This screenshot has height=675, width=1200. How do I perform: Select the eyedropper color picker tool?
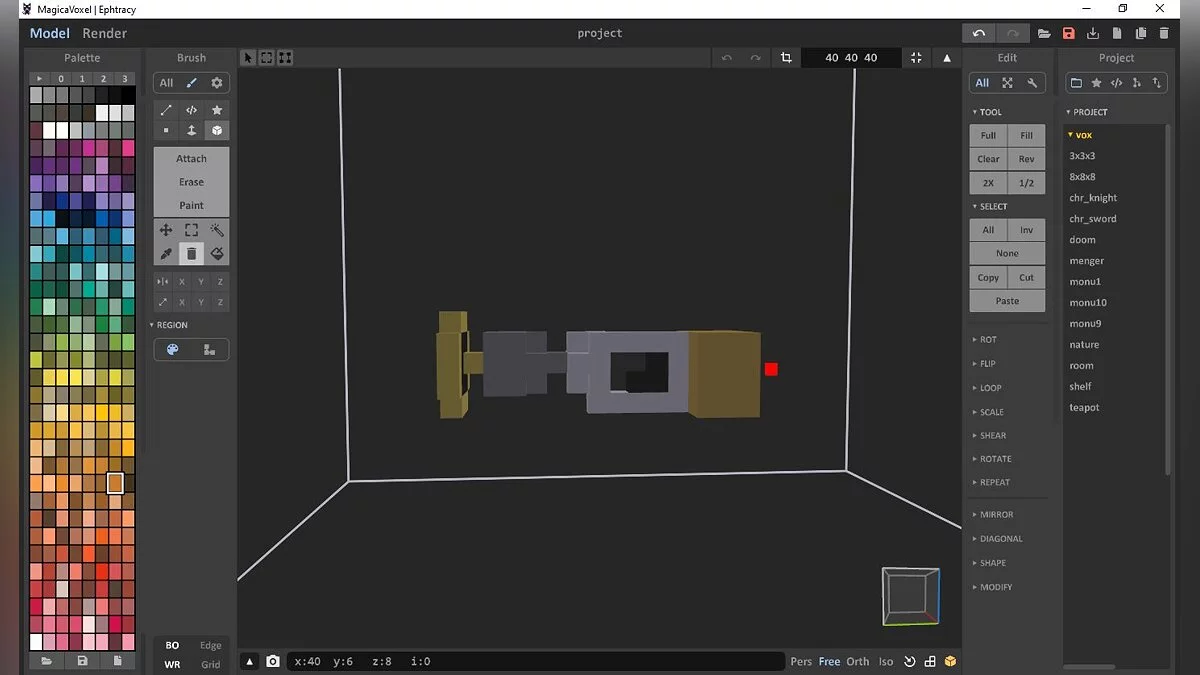click(x=166, y=254)
